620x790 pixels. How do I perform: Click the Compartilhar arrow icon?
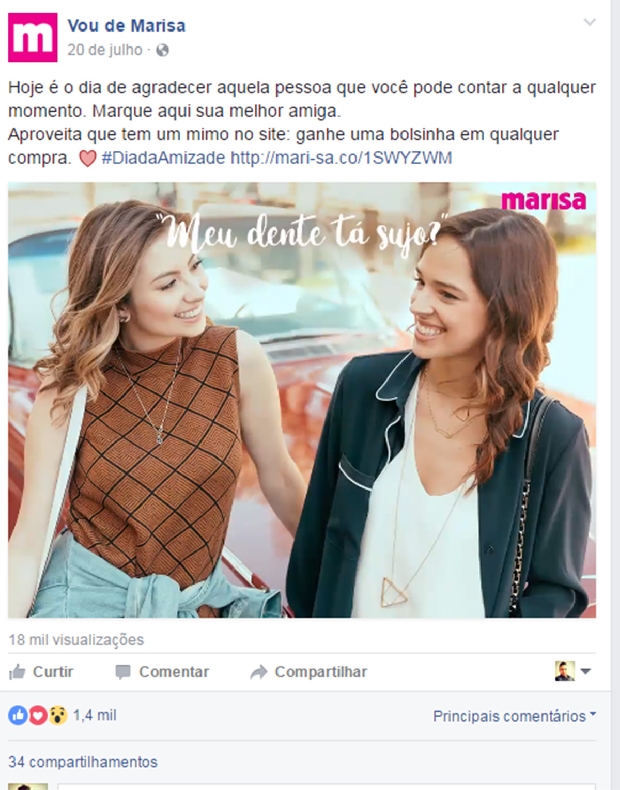pos(259,672)
